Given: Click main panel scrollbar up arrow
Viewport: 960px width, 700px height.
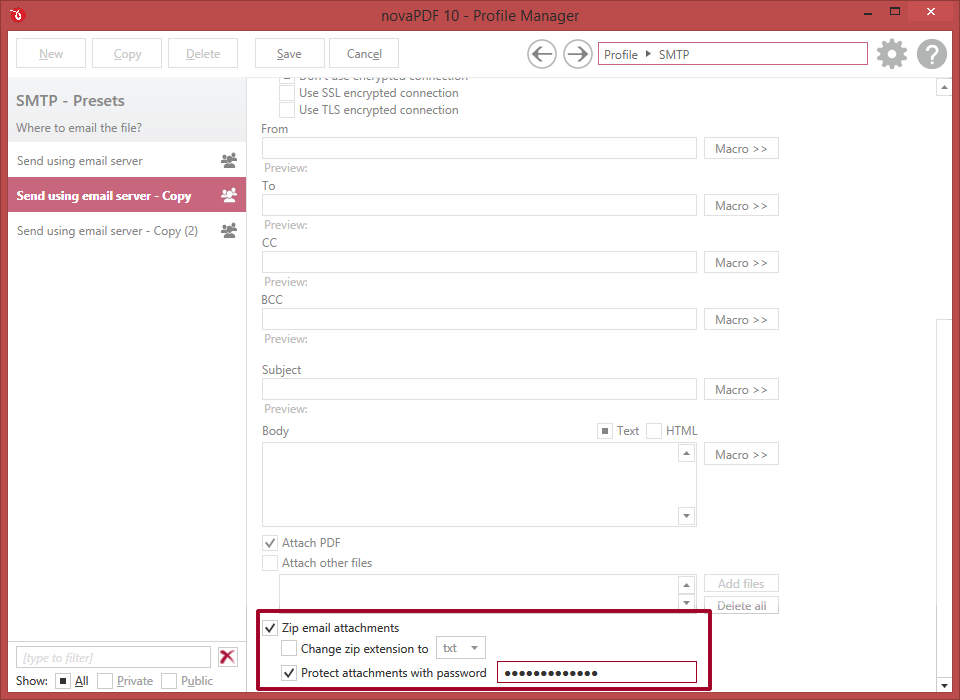Looking at the screenshot, I should point(943,88).
